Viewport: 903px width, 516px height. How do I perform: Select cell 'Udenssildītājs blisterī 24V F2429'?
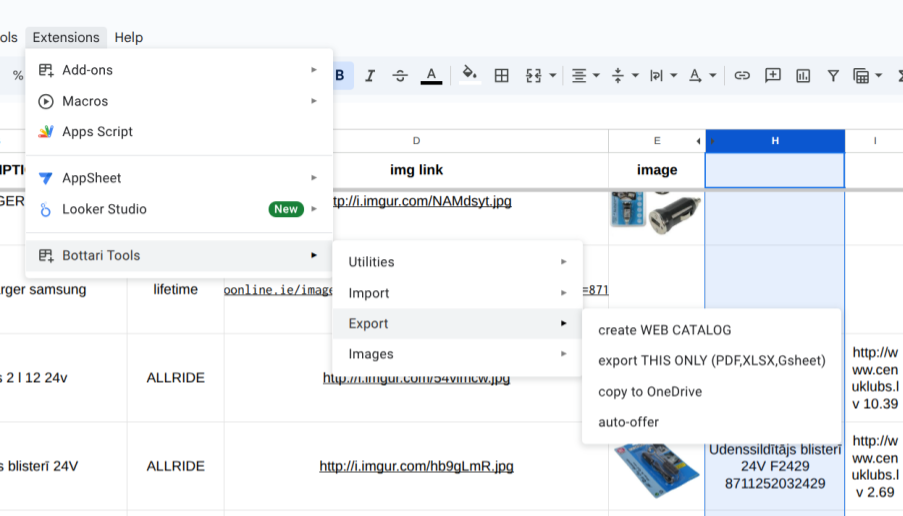click(775, 466)
